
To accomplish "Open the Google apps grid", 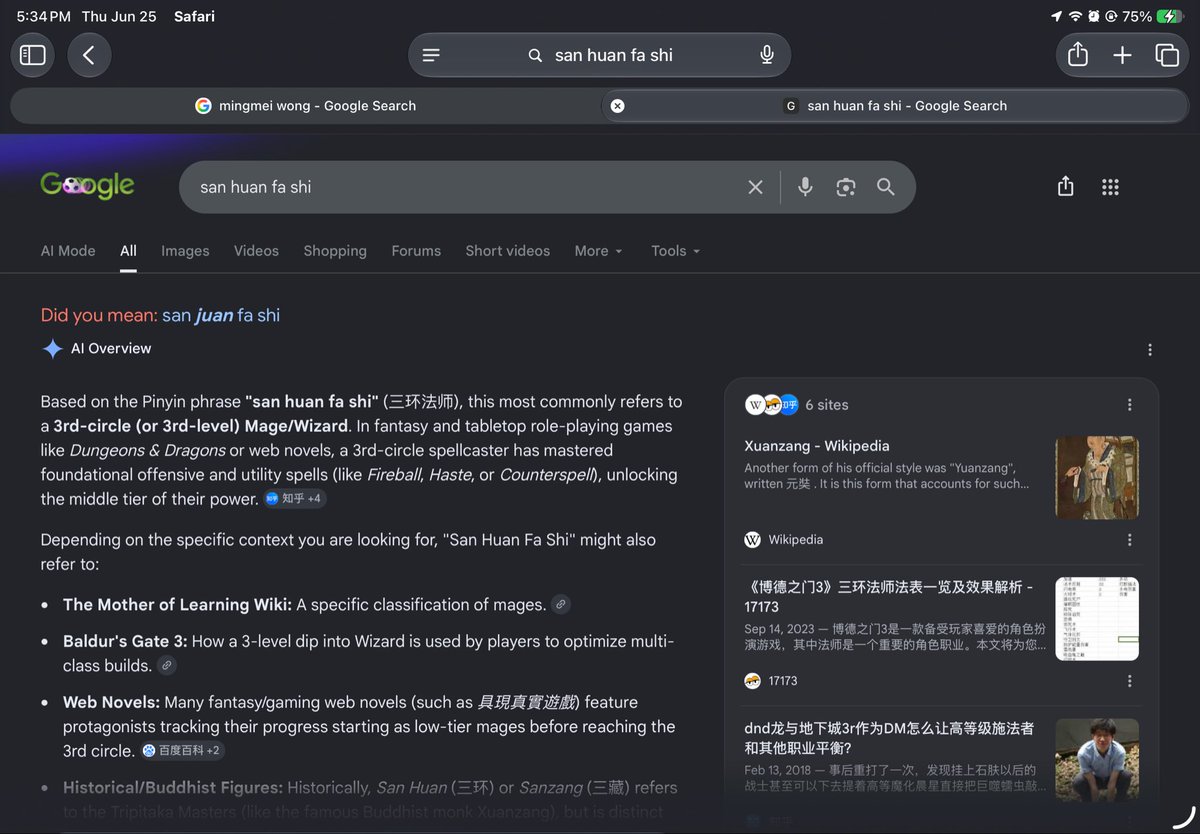I will click(1110, 187).
